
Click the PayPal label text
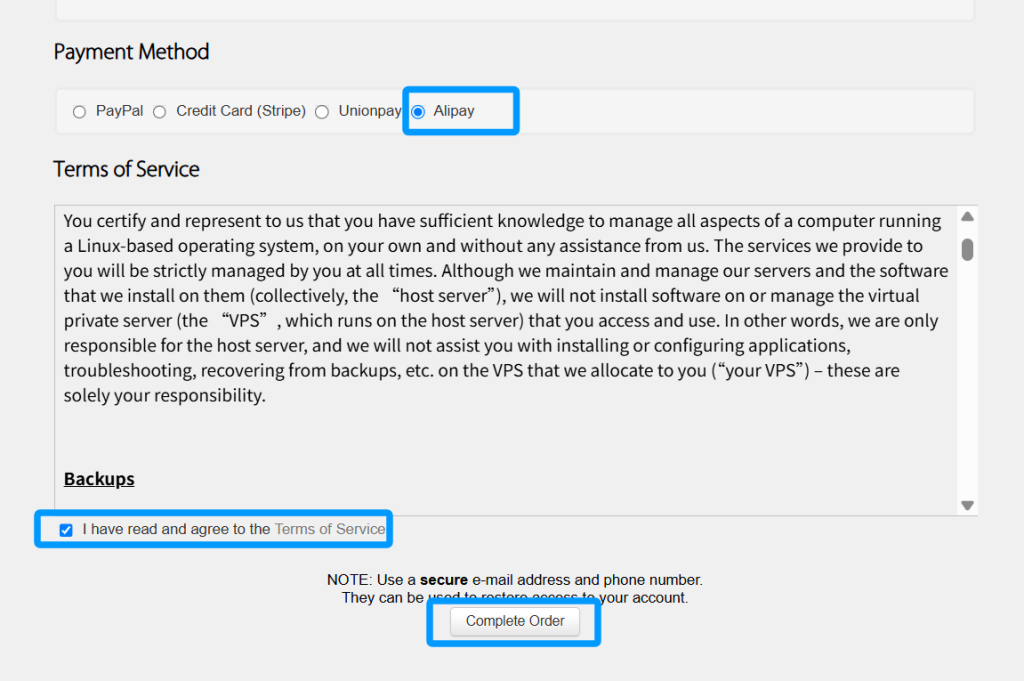click(119, 111)
